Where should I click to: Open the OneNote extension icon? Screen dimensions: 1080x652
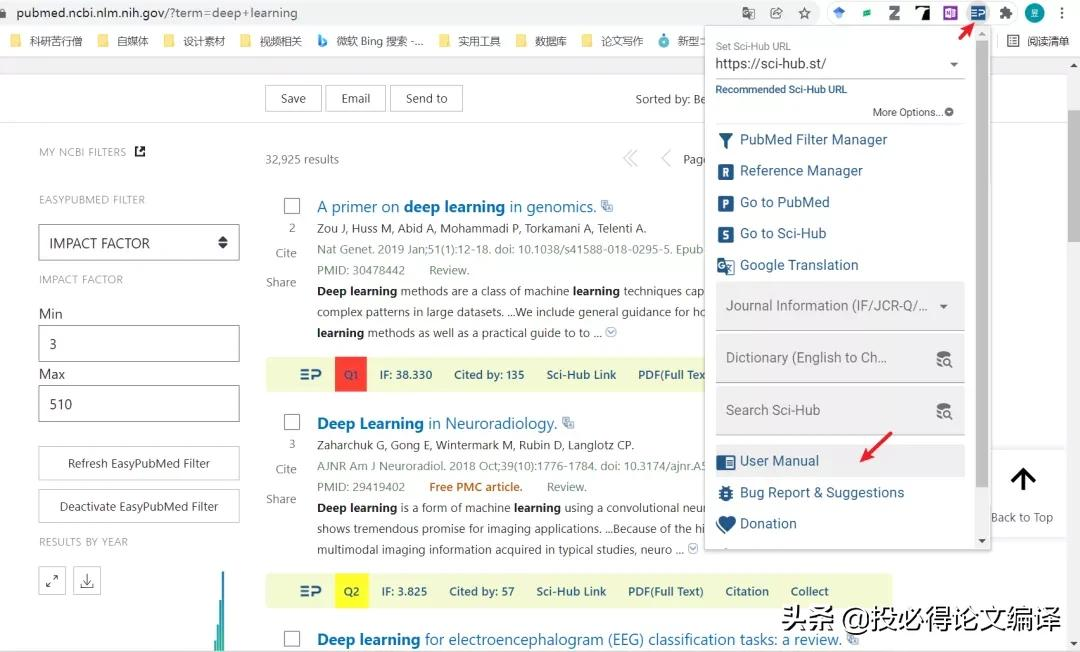click(x=950, y=12)
